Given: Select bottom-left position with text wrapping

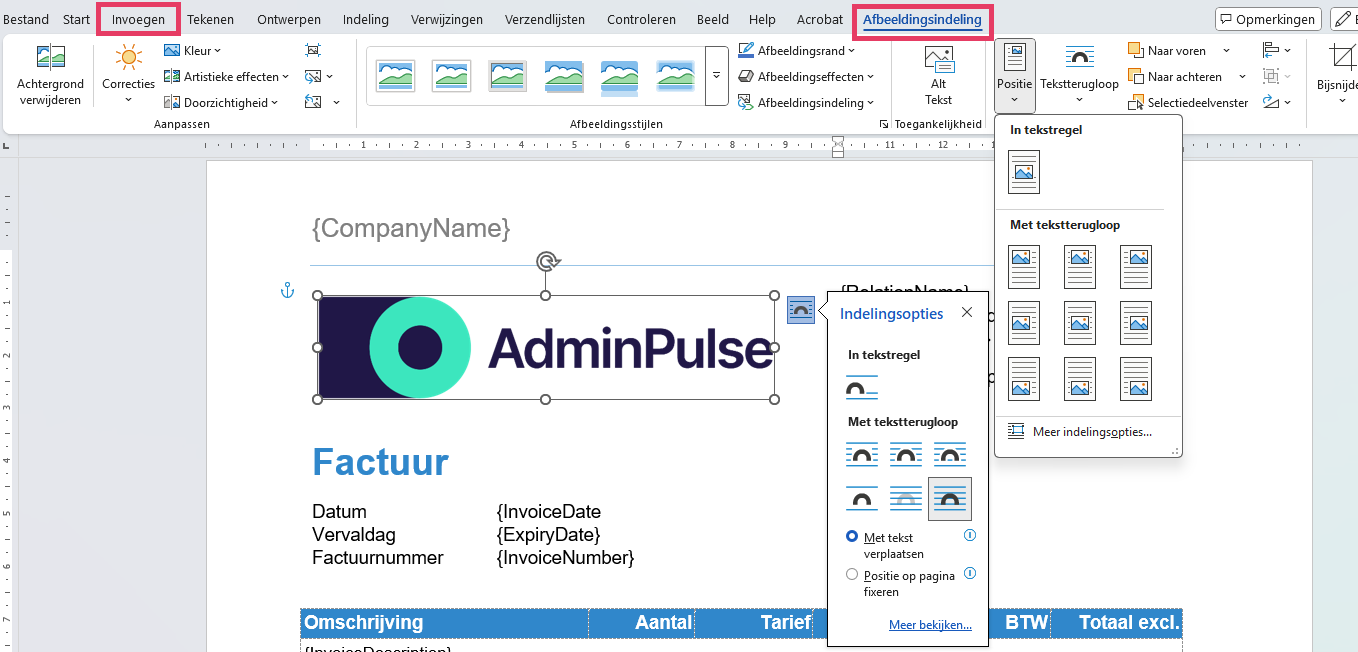Looking at the screenshot, I should 1024,379.
